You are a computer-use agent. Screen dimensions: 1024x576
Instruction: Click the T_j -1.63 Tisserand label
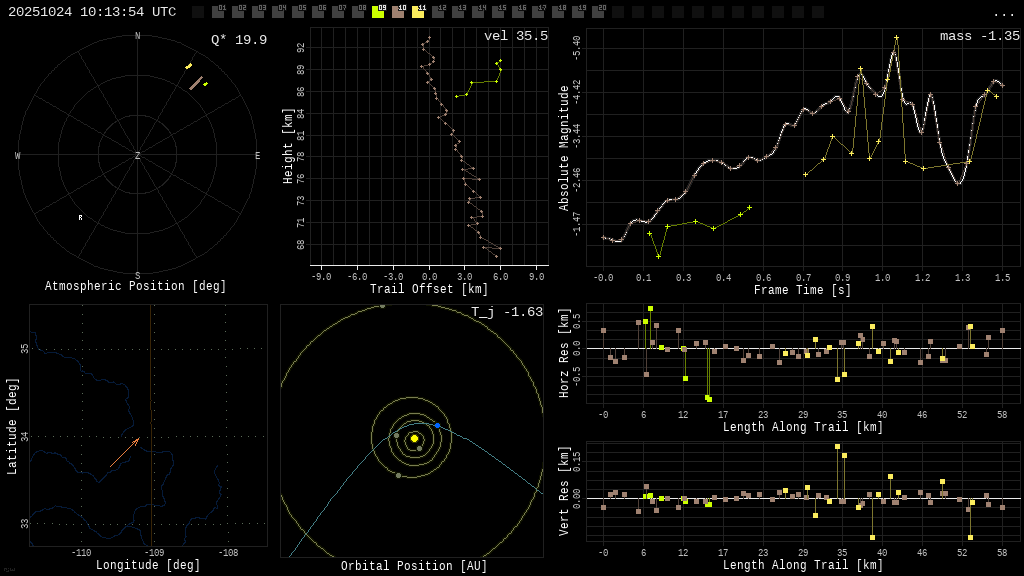pos(507,312)
